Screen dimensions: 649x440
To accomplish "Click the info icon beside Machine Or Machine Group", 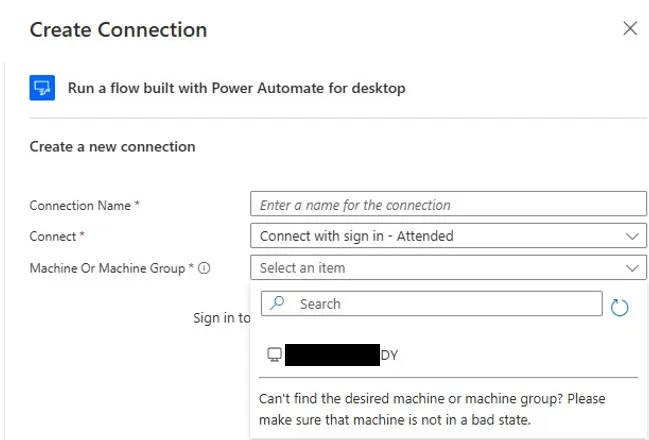I will click(204, 268).
